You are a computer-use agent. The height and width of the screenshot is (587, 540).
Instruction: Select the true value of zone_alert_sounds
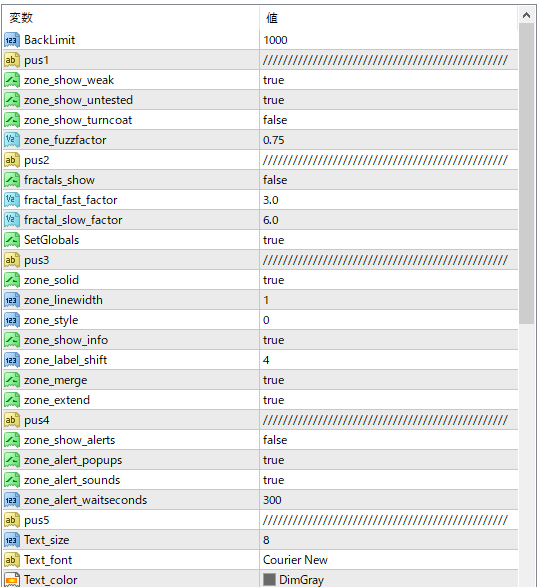point(273,480)
